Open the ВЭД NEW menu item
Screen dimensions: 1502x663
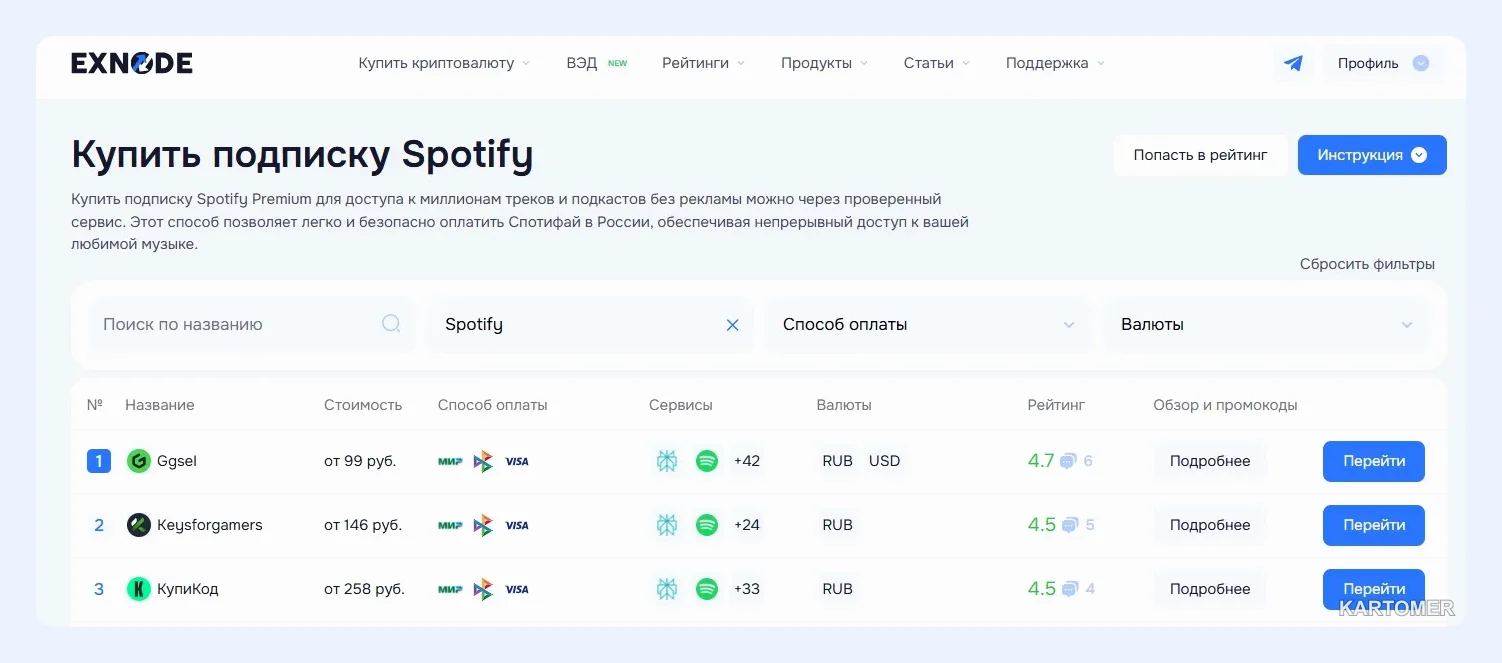(596, 63)
